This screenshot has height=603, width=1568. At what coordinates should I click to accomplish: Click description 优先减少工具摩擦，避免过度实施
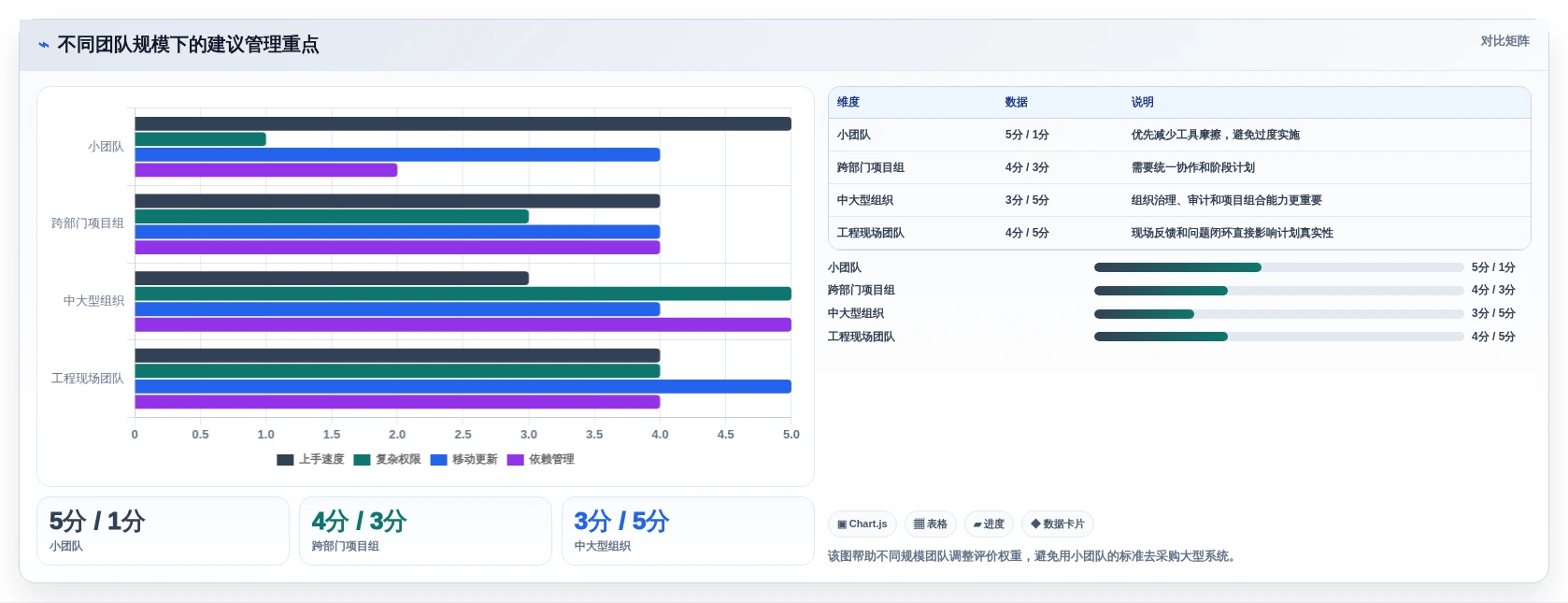click(x=1216, y=135)
